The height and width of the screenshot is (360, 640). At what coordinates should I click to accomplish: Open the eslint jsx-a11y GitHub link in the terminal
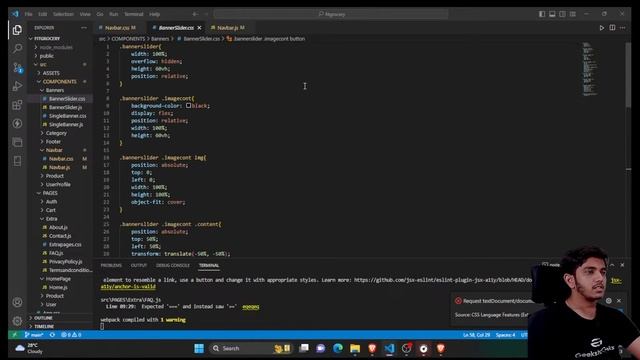(442, 280)
